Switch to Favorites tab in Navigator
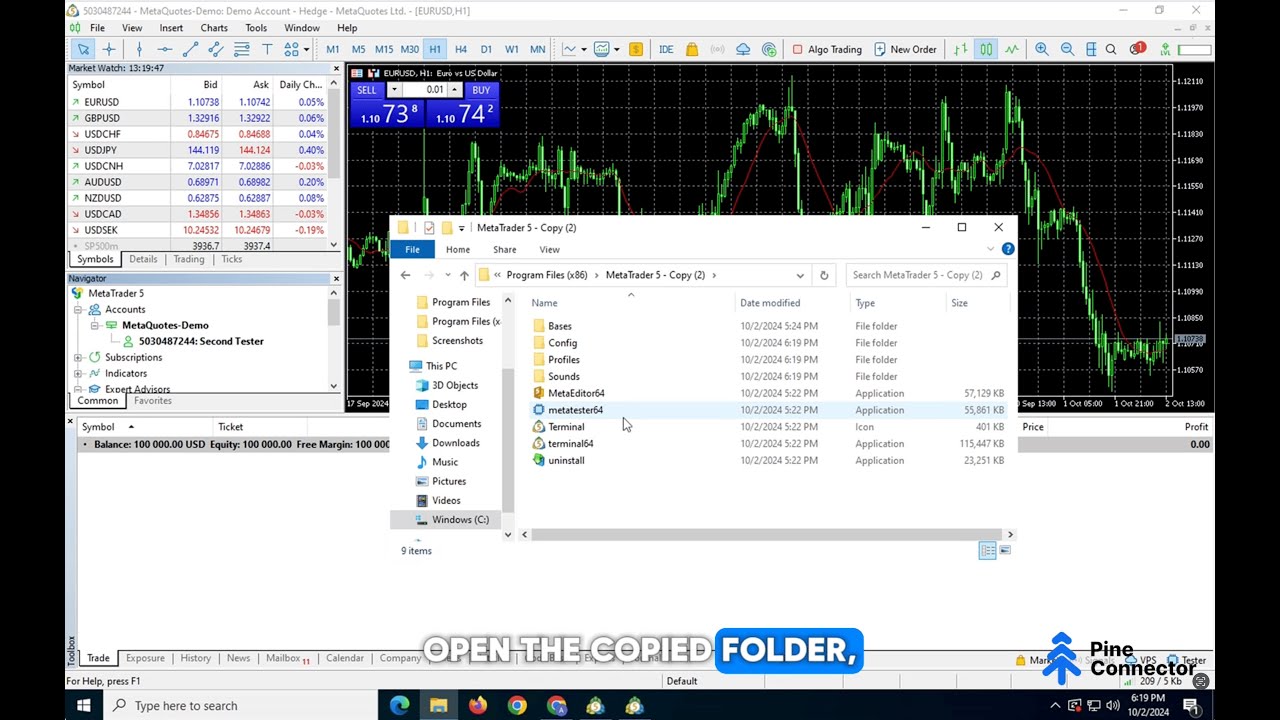Screen dimensions: 1280x720 pyautogui.click(x=153, y=400)
